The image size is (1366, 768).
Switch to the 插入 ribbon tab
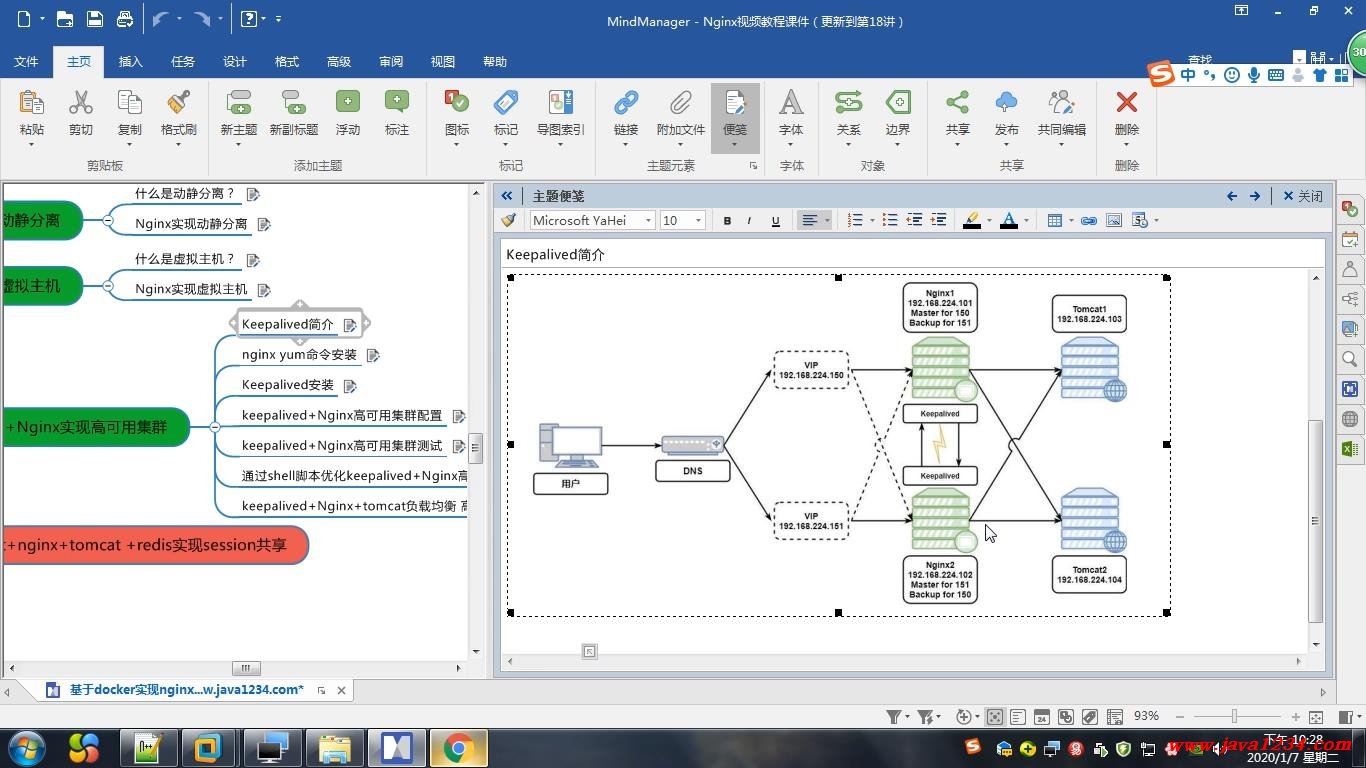[131, 62]
